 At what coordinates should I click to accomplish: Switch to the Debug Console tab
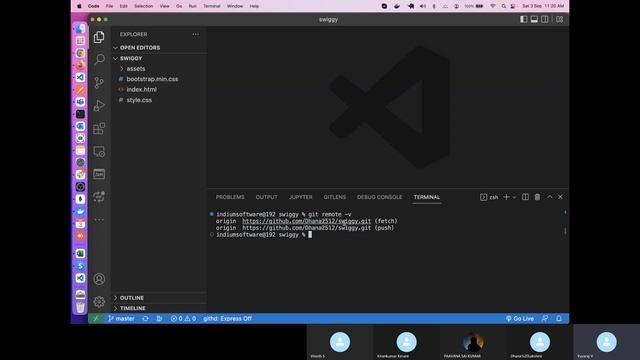coord(380,197)
